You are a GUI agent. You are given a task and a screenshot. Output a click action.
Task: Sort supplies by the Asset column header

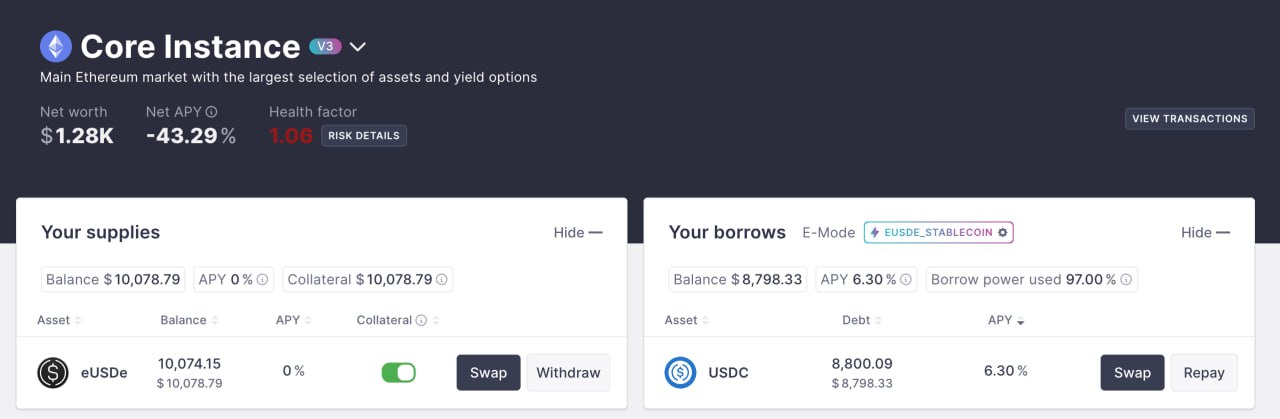(x=59, y=320)
